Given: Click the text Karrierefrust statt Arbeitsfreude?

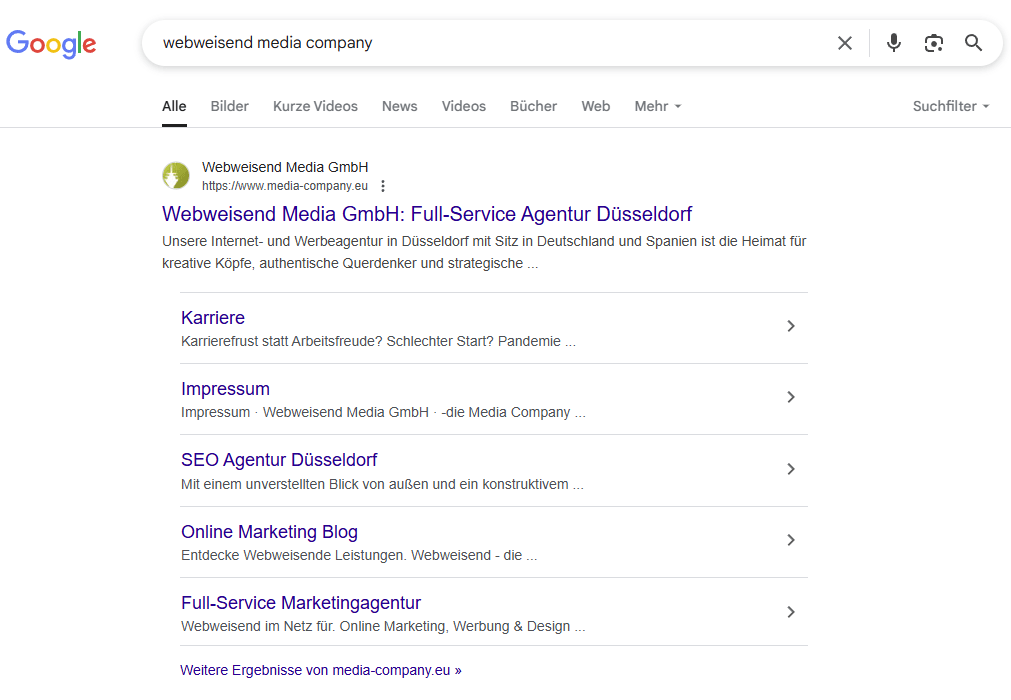Looking at the screenshot, I should (x=282, y=341).
